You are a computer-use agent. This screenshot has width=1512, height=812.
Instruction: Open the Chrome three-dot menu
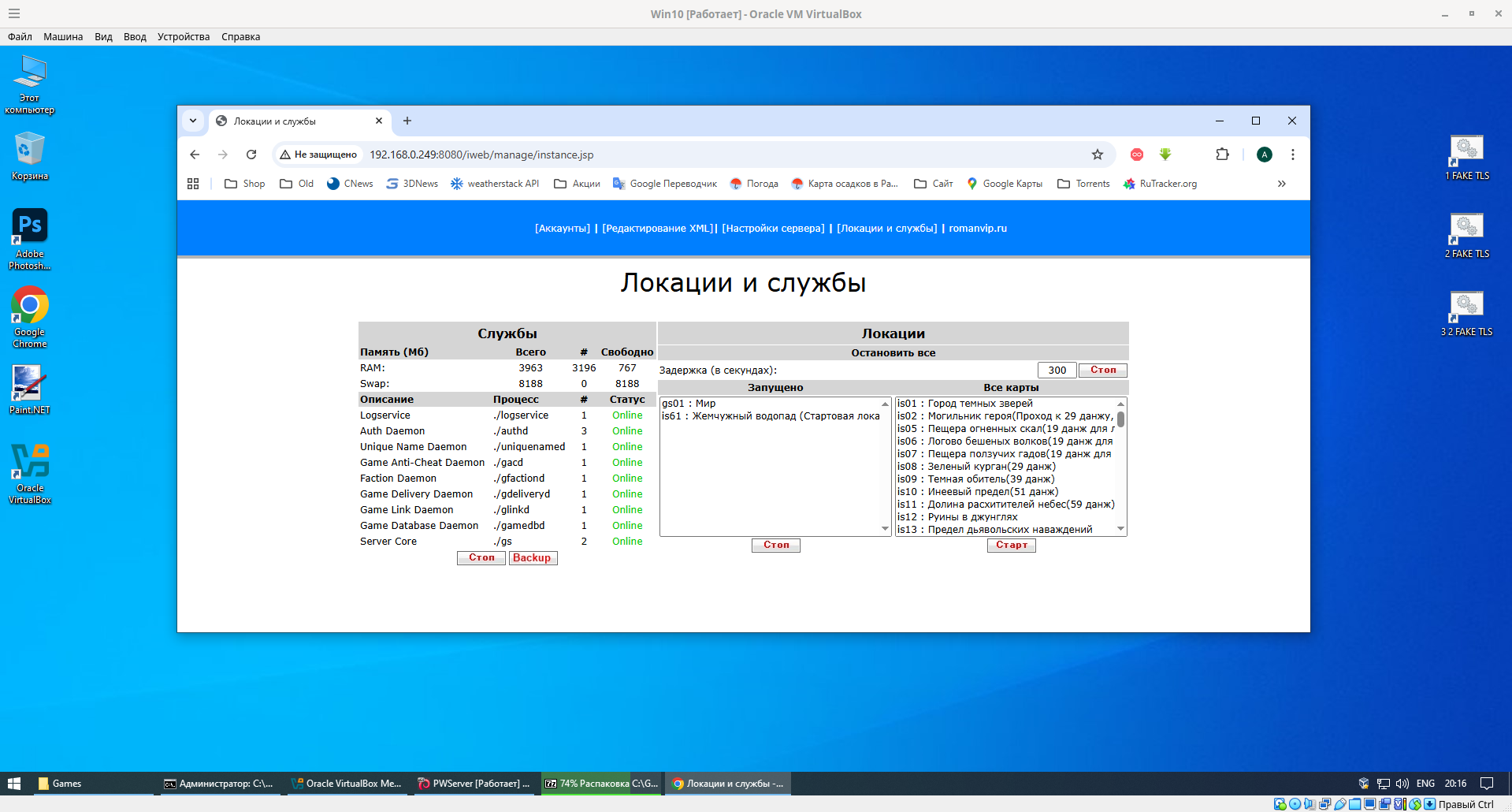(1292, 155)
